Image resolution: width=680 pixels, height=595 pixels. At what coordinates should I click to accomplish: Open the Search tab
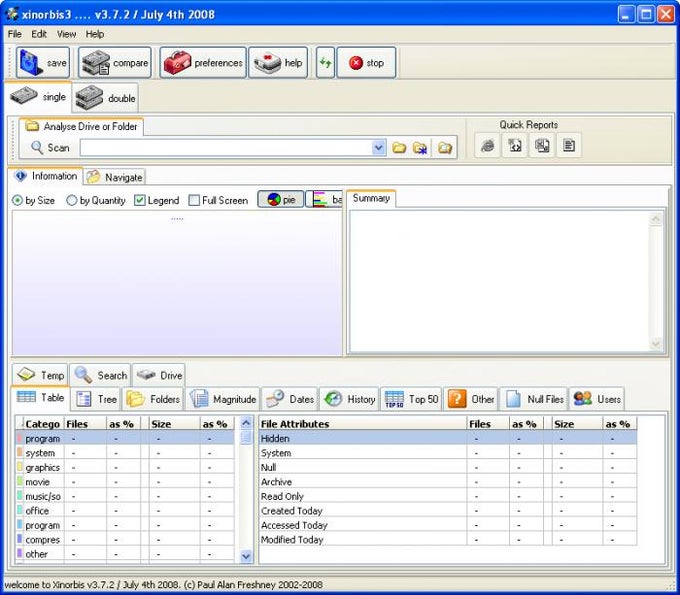(100, 375)
